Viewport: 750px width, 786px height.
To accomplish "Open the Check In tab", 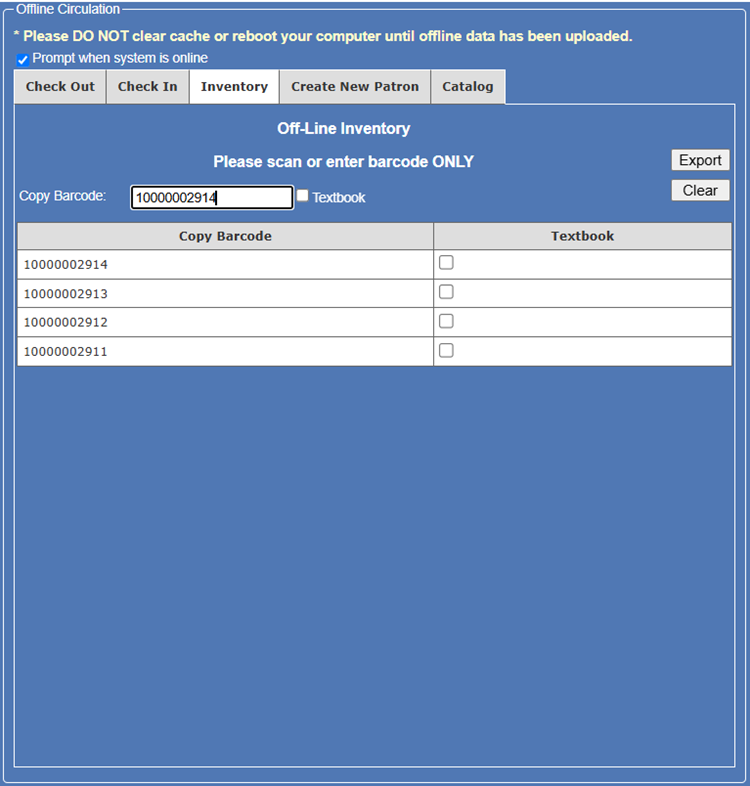I will (x=147, y=87).
